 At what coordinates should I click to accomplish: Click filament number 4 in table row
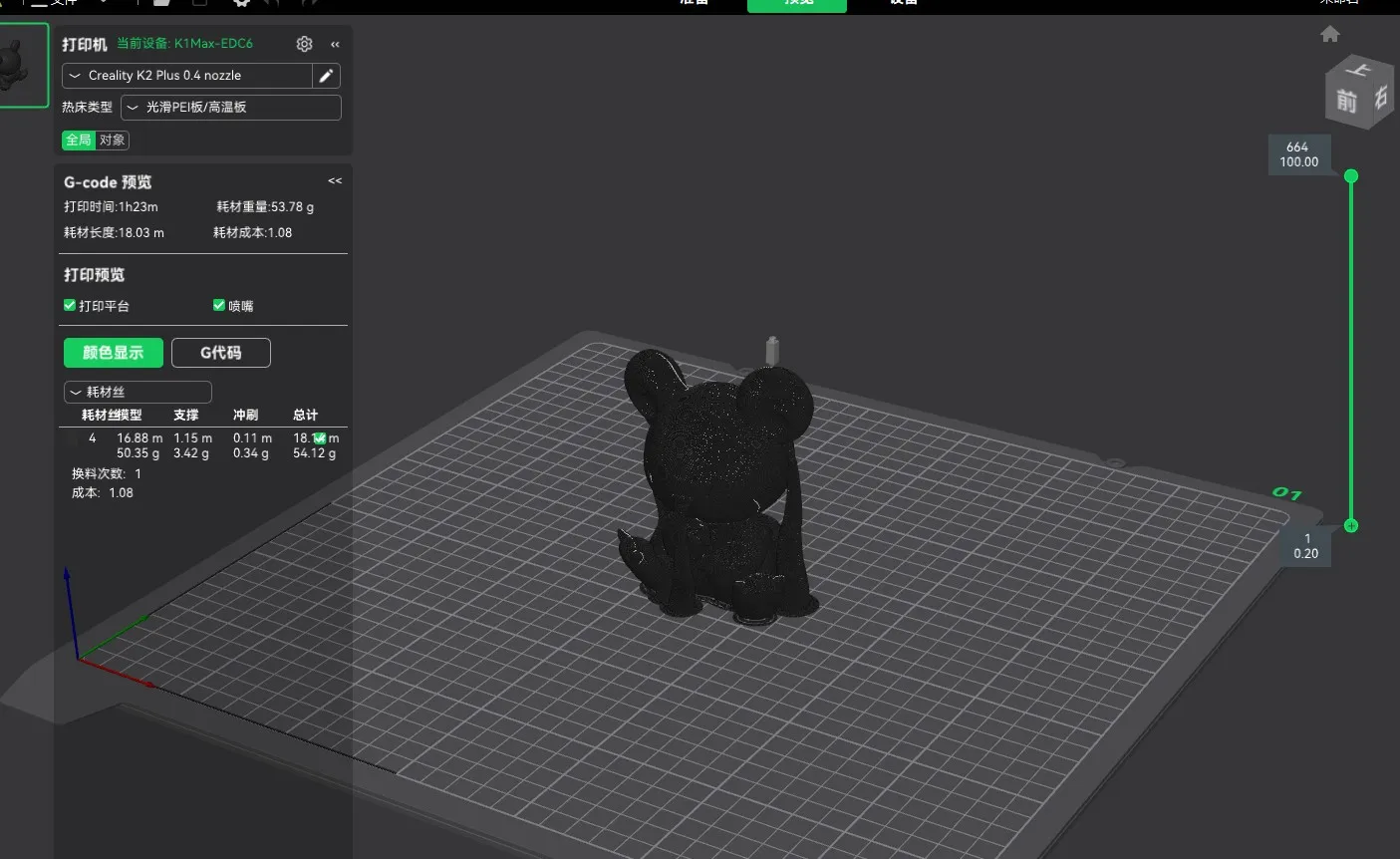click(x=92, y=438)
